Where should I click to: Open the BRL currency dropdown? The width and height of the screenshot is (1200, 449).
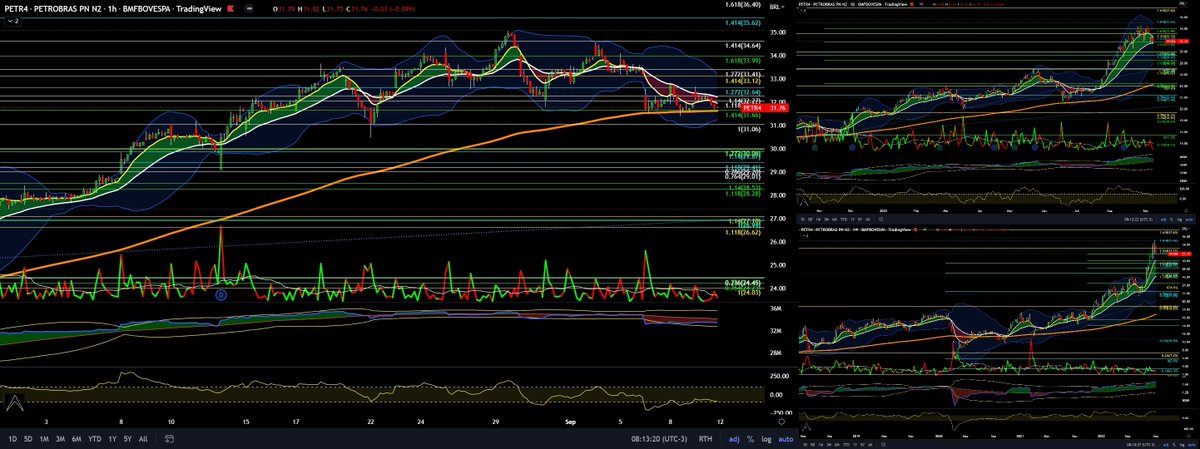click(x=776, y=7)
